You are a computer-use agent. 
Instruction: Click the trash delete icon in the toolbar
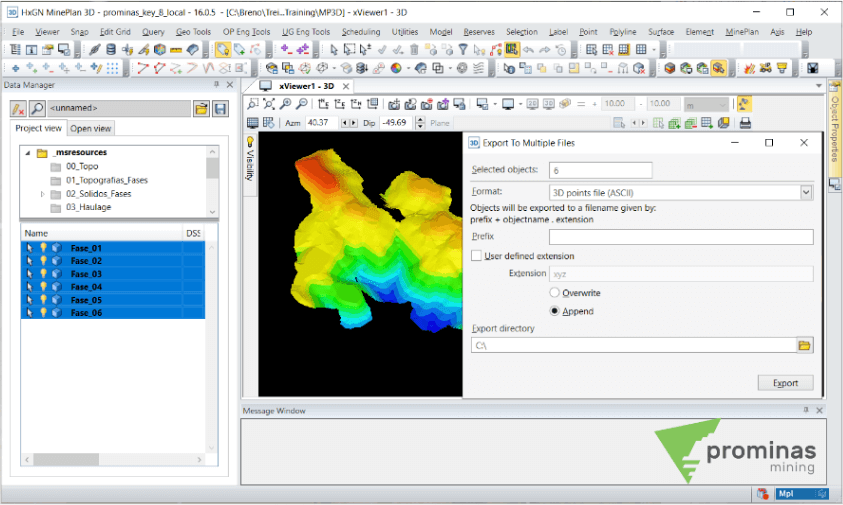click(x=414, y=50)
